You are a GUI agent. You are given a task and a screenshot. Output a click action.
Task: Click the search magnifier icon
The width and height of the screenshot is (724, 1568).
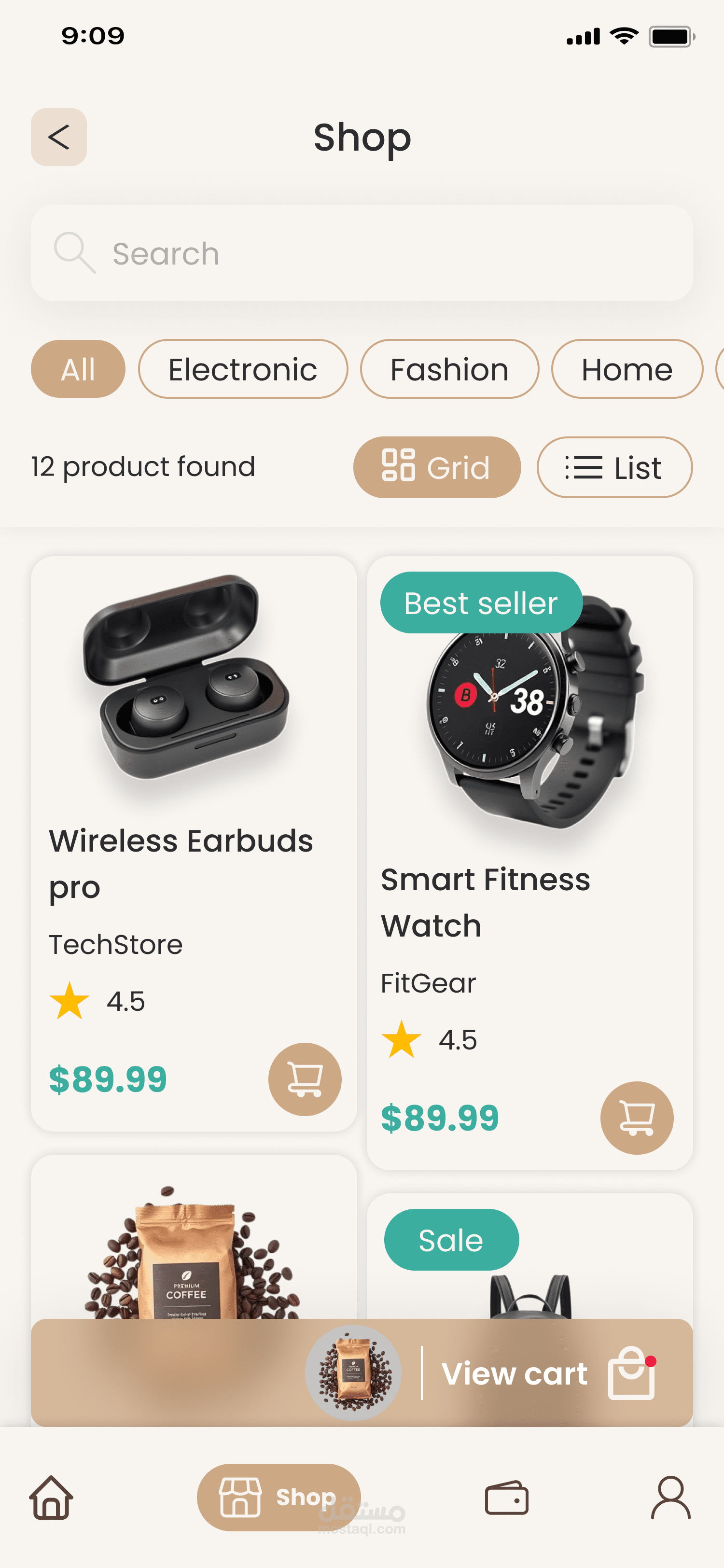point(74,252)
